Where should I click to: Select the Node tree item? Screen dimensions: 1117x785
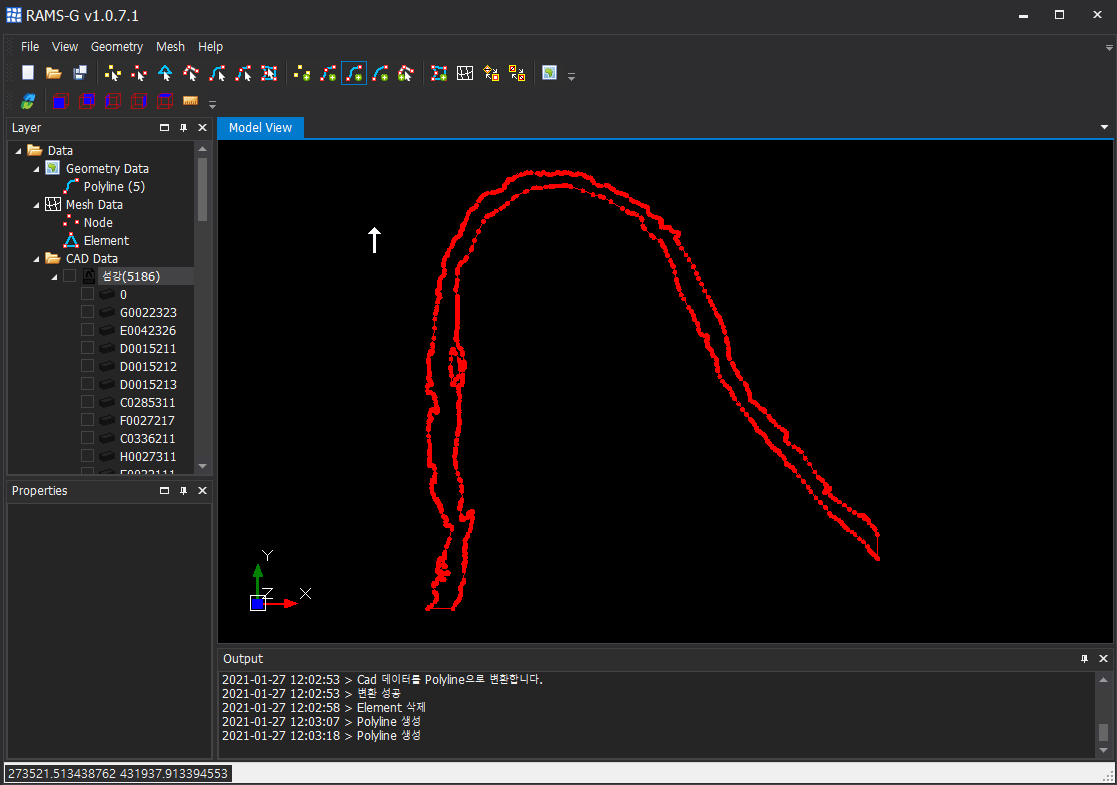point(98,223)
